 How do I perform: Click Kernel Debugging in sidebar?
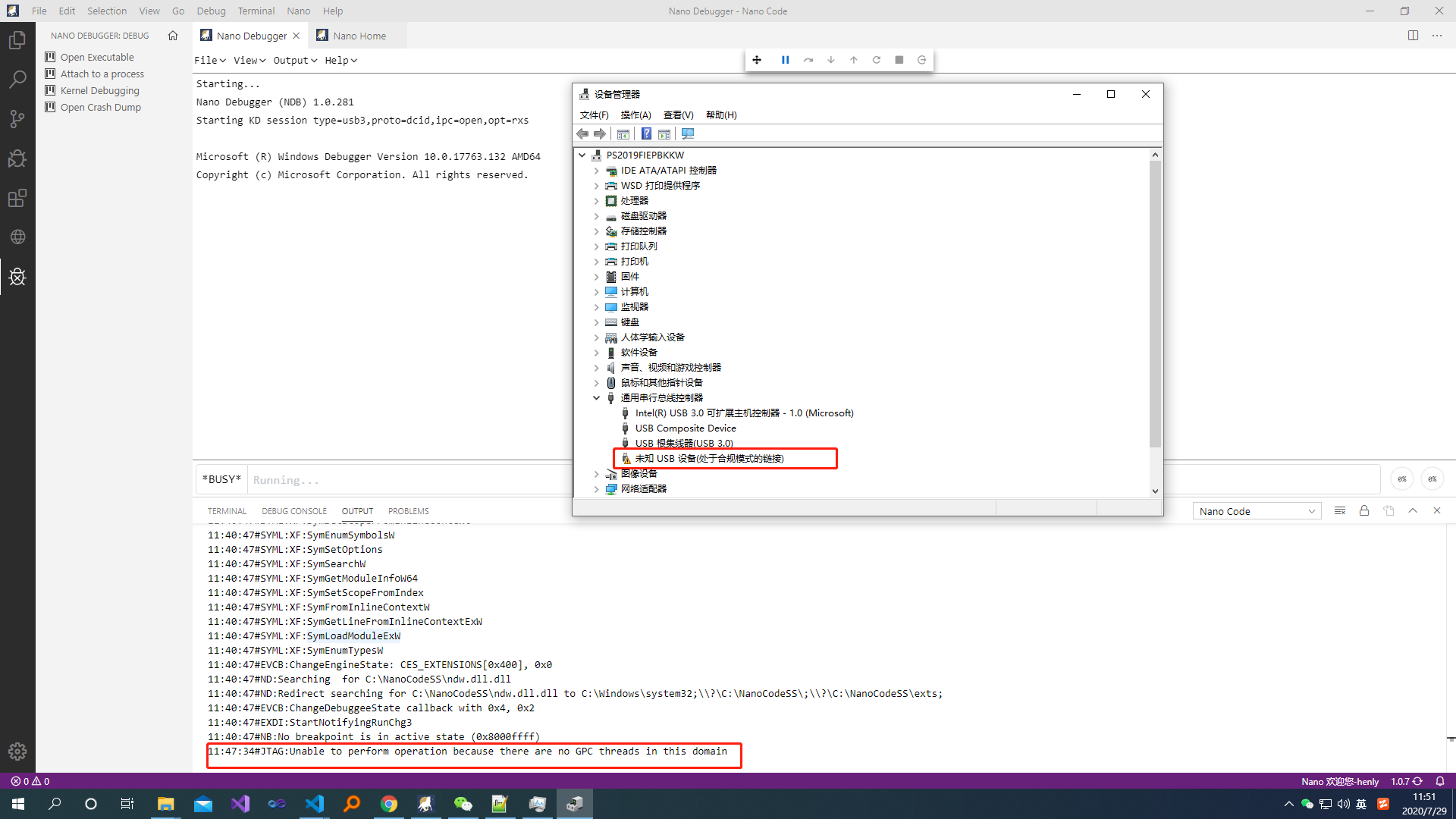coord(100,90)
